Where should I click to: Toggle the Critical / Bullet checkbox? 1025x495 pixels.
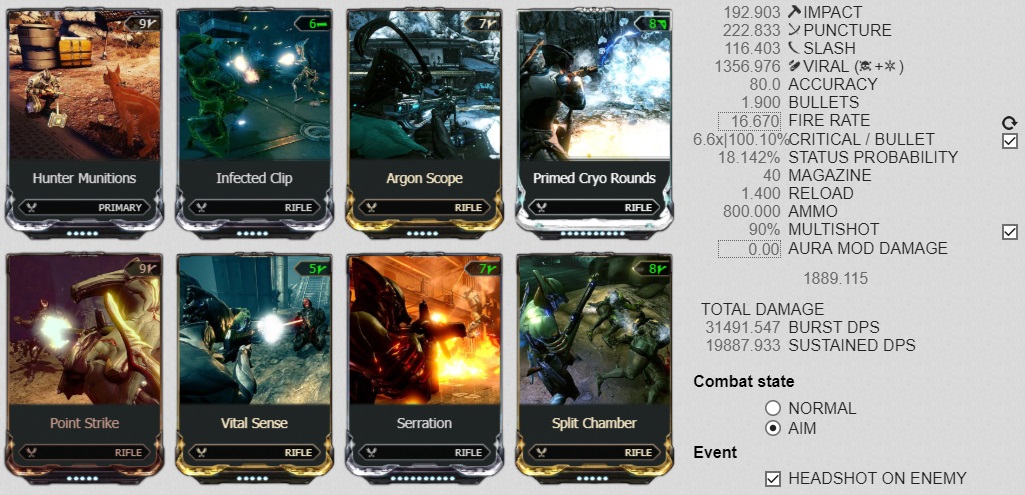pos(1009,141)
